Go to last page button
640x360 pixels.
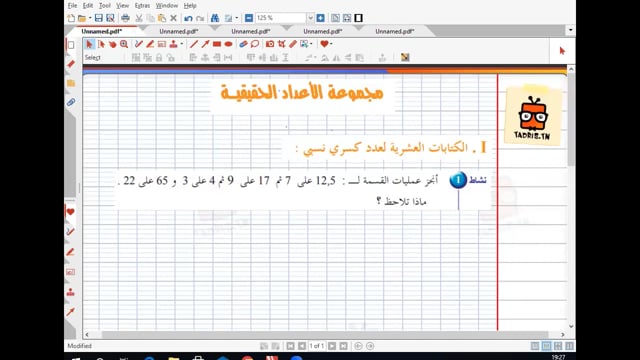[344, 346]
